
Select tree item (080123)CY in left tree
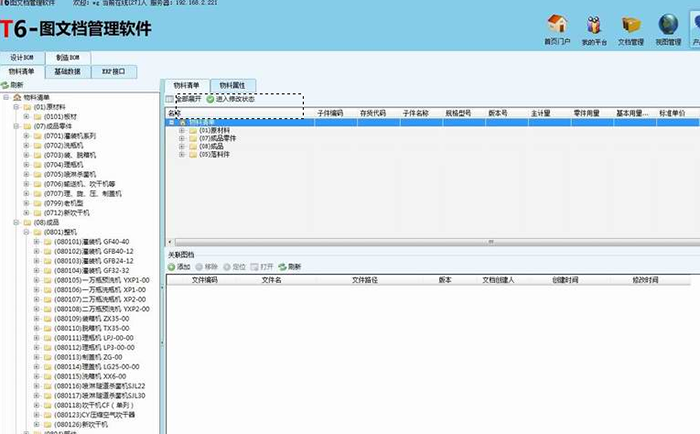94,415
